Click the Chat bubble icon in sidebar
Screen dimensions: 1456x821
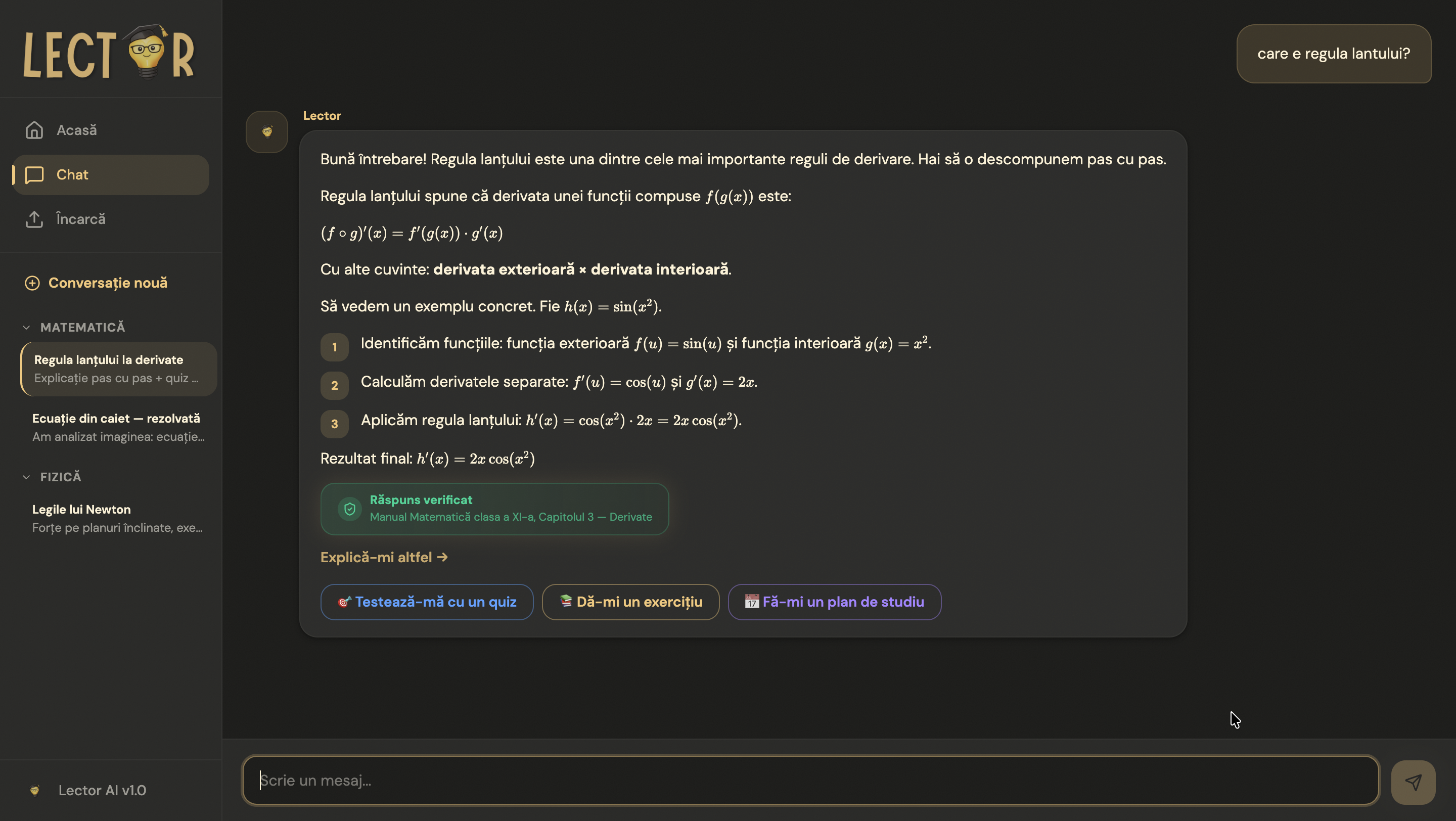[x=34, y=174]
